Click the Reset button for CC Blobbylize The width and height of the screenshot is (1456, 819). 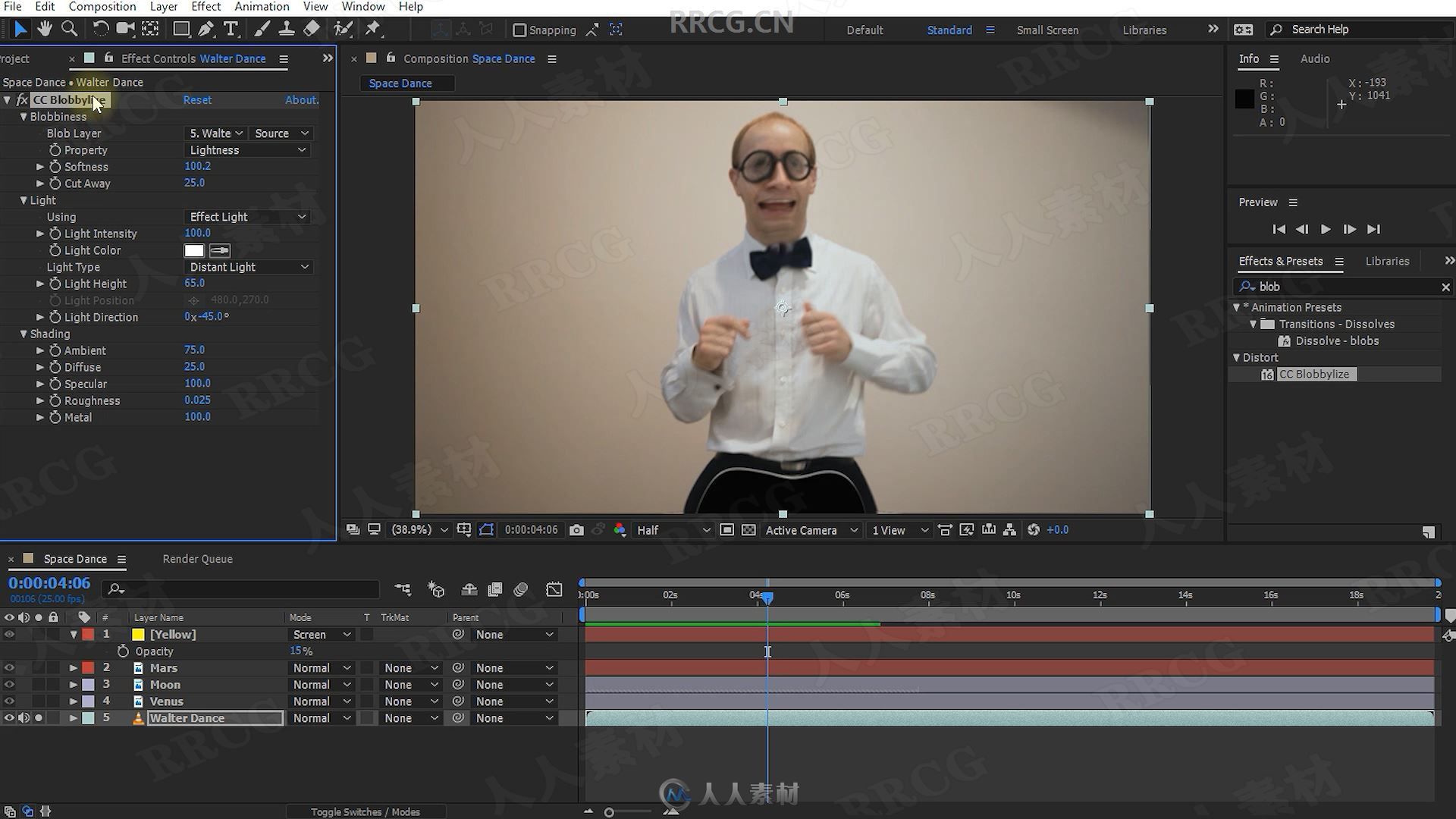[x=197, y=99]
